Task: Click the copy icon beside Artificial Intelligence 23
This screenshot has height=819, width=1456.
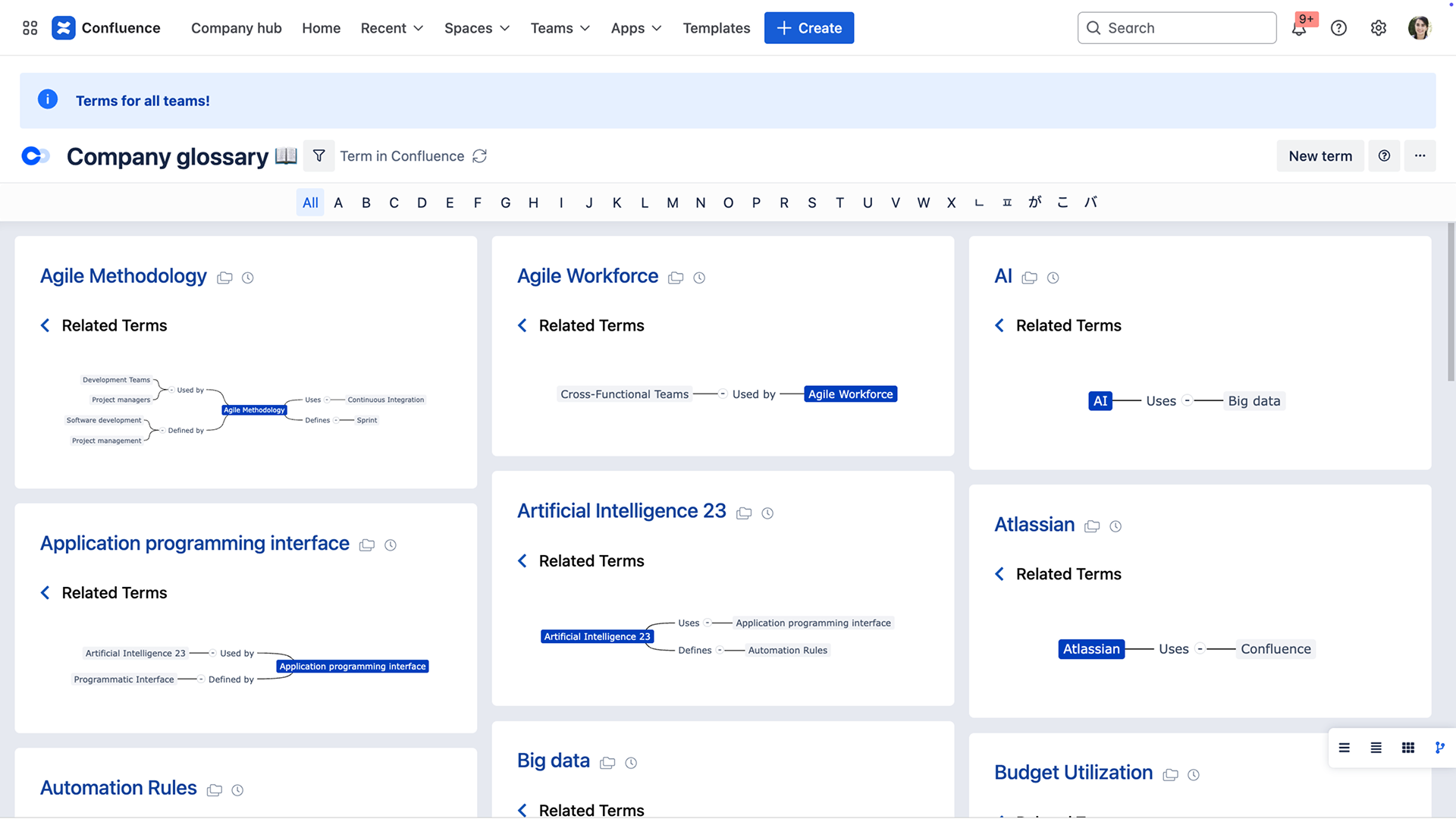Action: (744, 513)
